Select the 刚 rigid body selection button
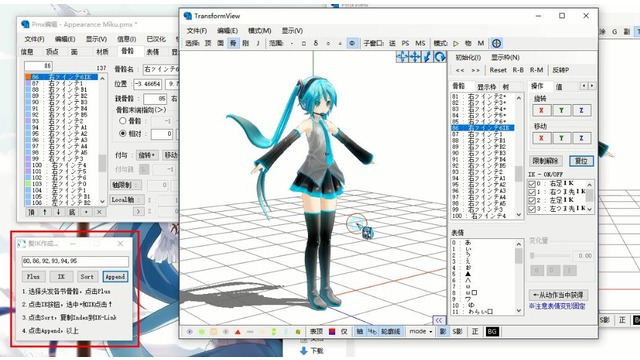The height and width of the screenshot is (360, 640). [245, 43]
